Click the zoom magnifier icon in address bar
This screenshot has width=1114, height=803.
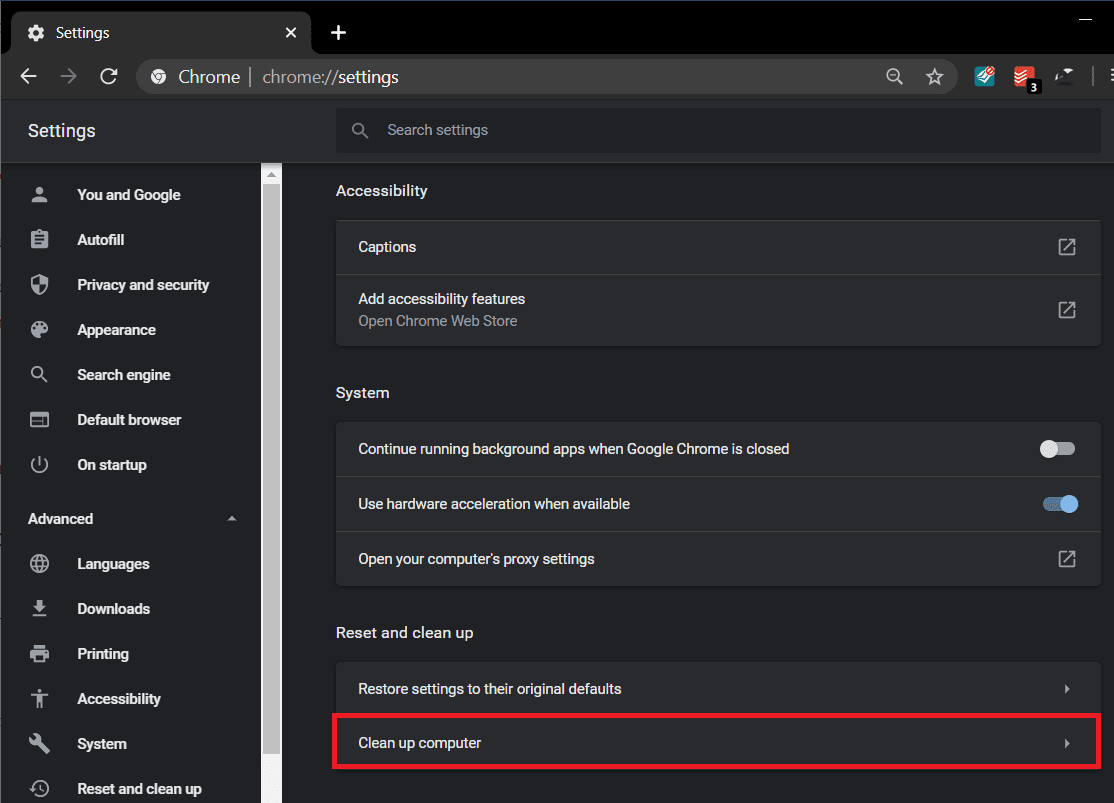[894, 77]
